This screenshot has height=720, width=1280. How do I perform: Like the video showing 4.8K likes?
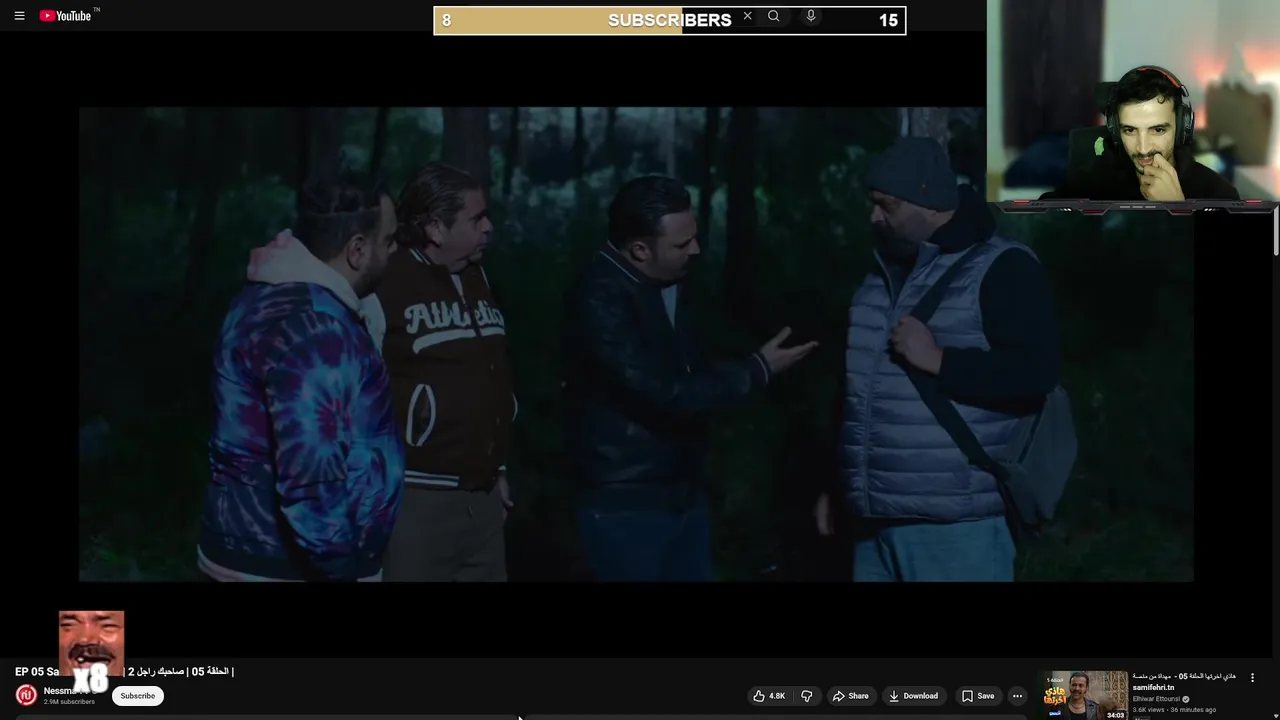(x=769, y=696)
